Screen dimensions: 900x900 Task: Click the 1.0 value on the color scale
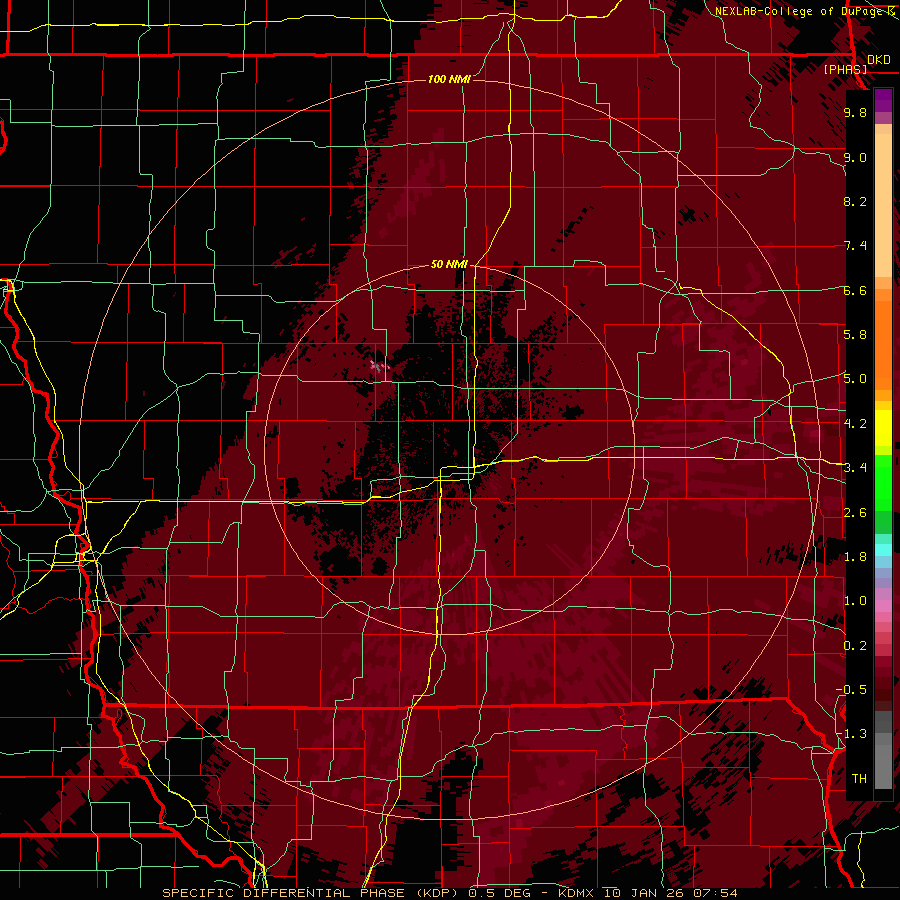(855, 601)
